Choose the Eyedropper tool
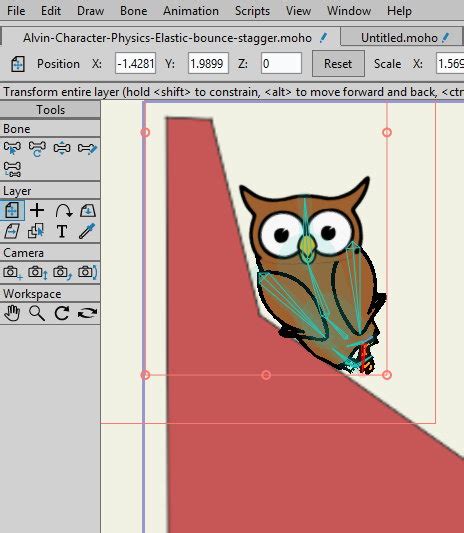The width and height of the screenshot is (464, 533). (x=87, y=231)
